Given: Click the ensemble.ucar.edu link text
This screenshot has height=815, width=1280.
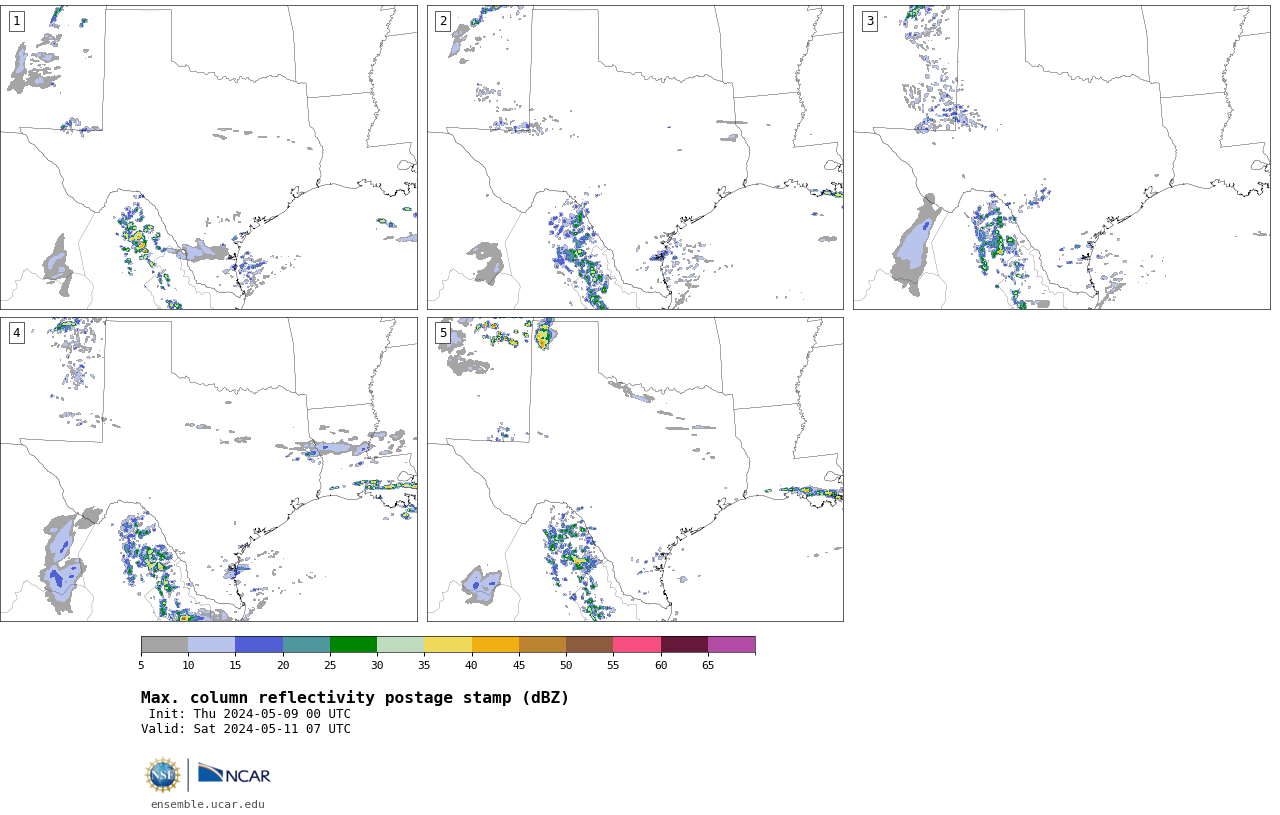Looking at the screenshot, I should [208, 804].
